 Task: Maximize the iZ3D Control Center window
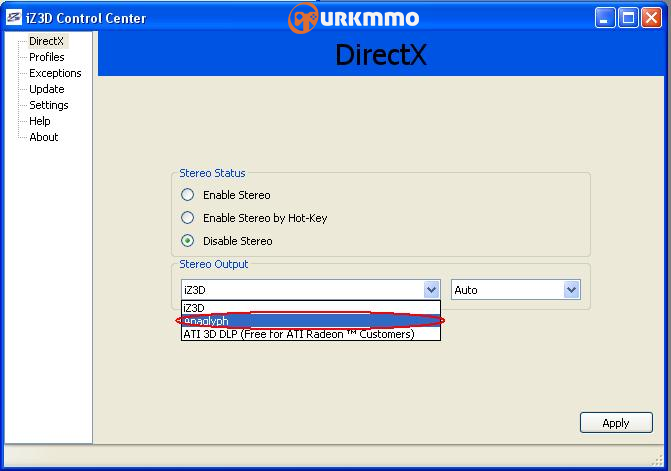[x=628, y=18]
